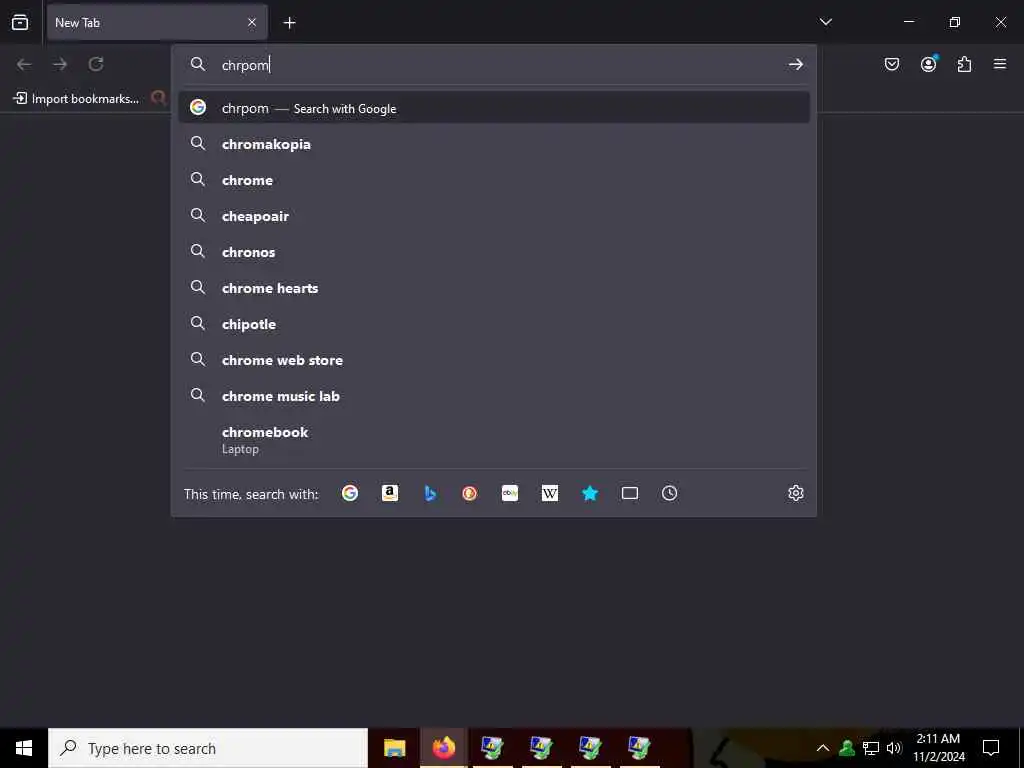Open the network icon in system tray
The image size is (1024, 768).
871,748
